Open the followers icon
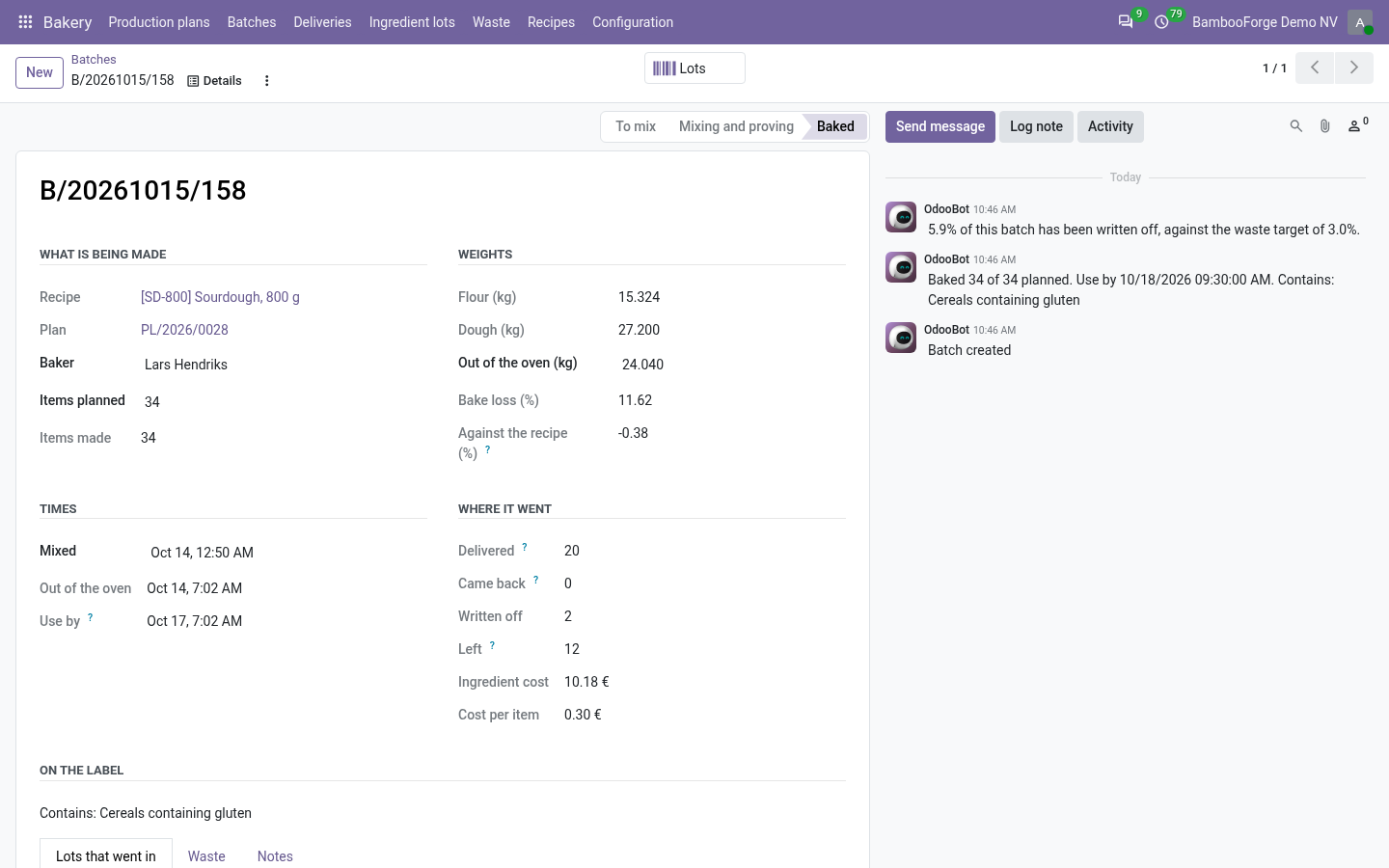The width and height of the screenshot is (1389, 868). (1357, 126)
